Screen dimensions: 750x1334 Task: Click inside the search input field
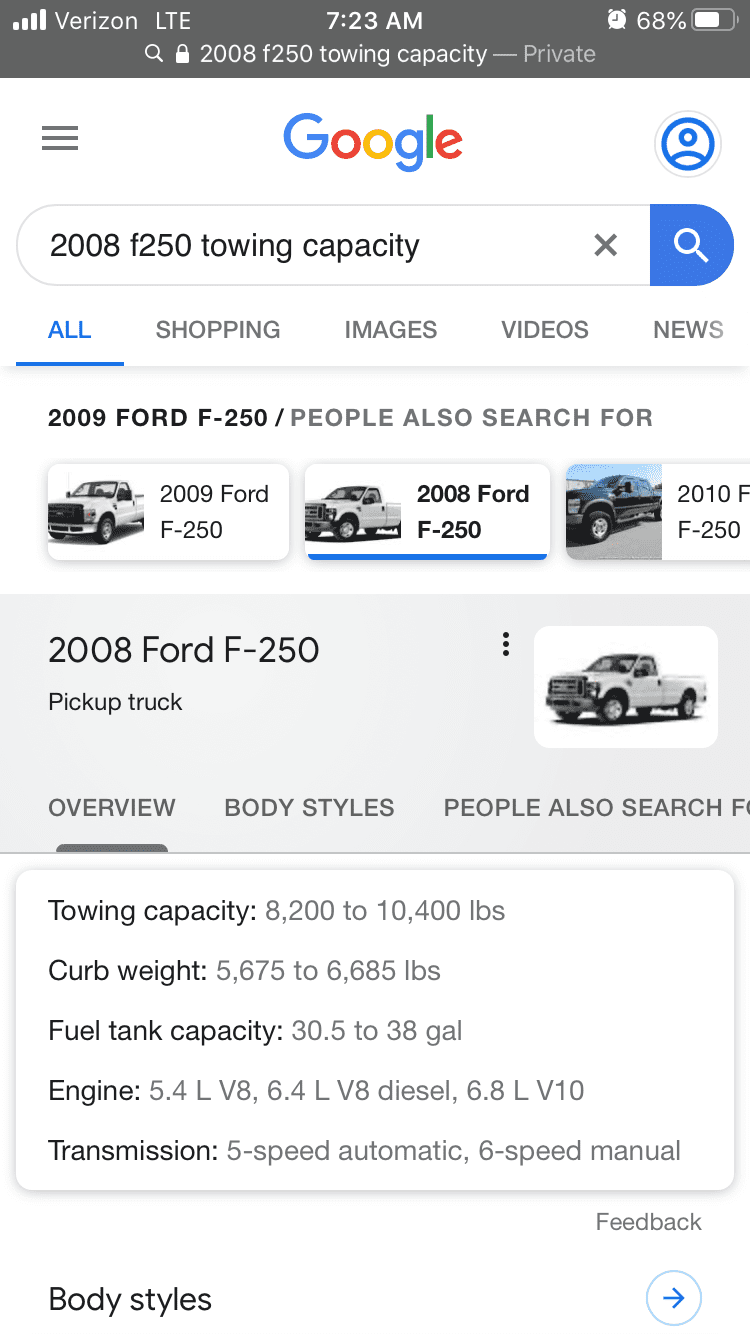300,245
